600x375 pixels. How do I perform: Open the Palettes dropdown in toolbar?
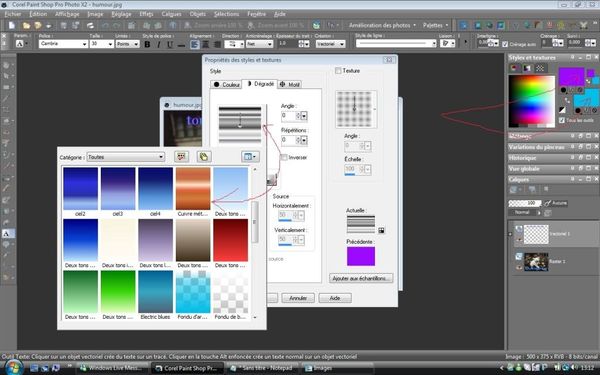(x=435, y=25)
